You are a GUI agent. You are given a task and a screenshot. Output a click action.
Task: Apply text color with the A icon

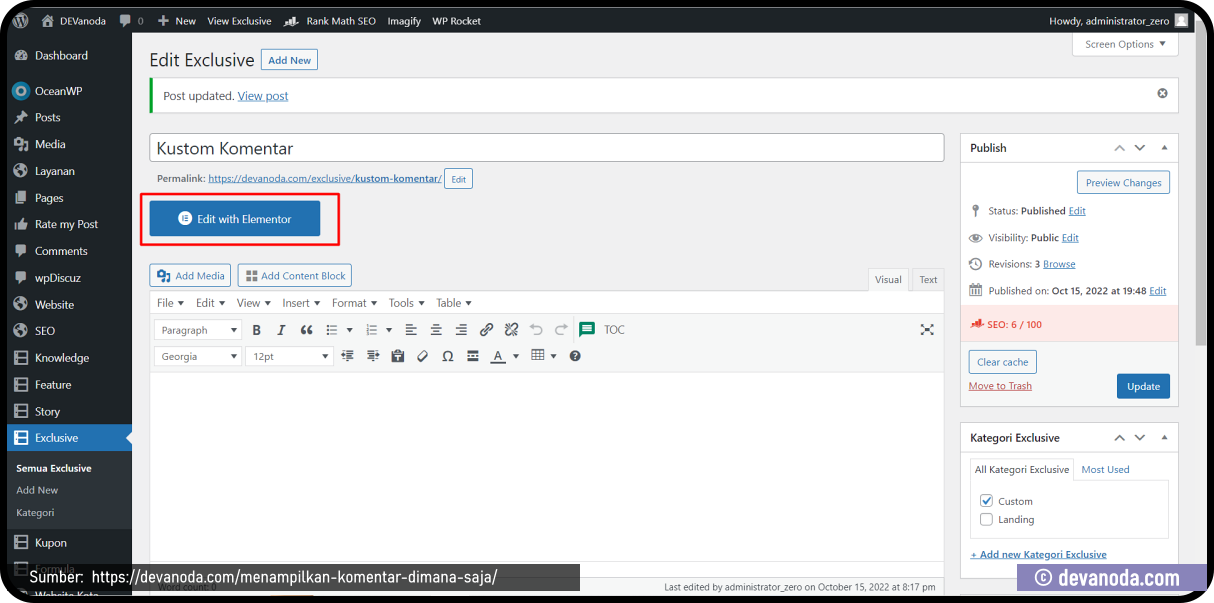[x=498, y=356]
